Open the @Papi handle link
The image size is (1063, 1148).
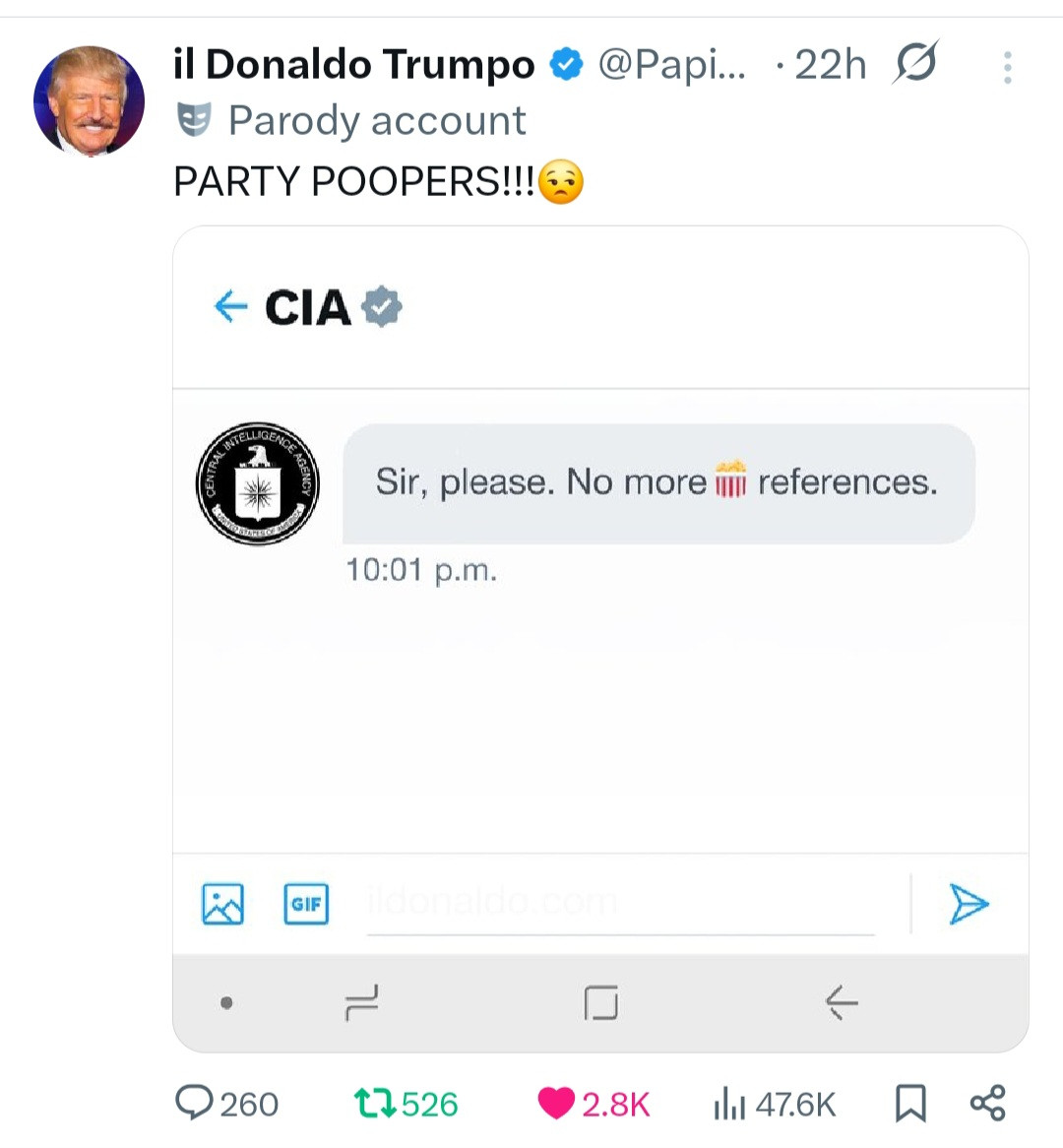pyautogui.click(x=672, y=65)
